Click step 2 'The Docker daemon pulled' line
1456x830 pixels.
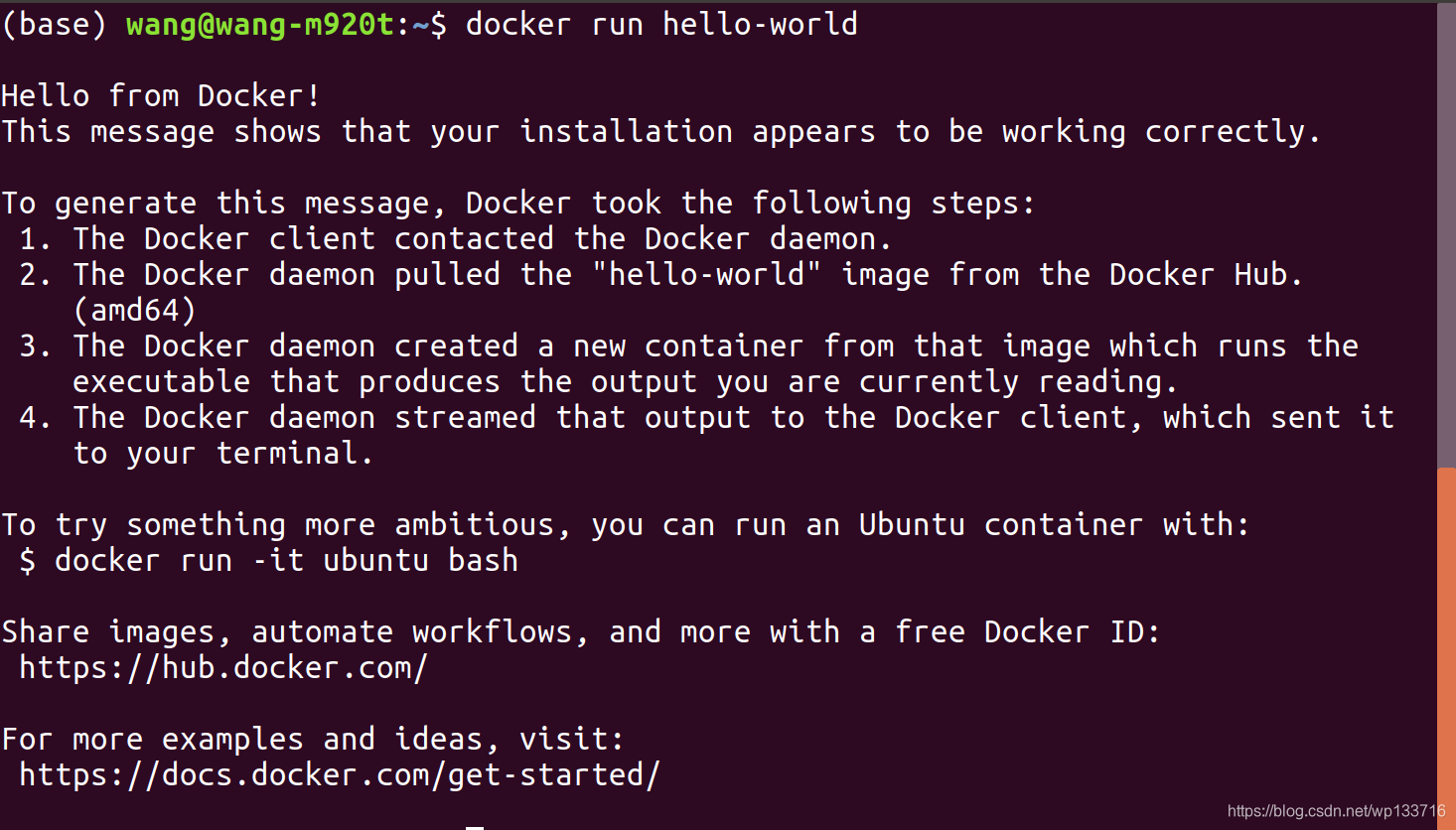point(661,275)
